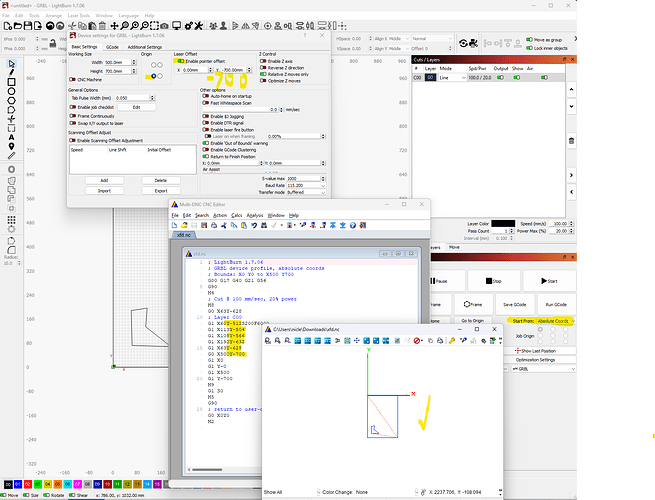
Task: Open the Align X Middle dropdown
Action: [x=399, y=38]
